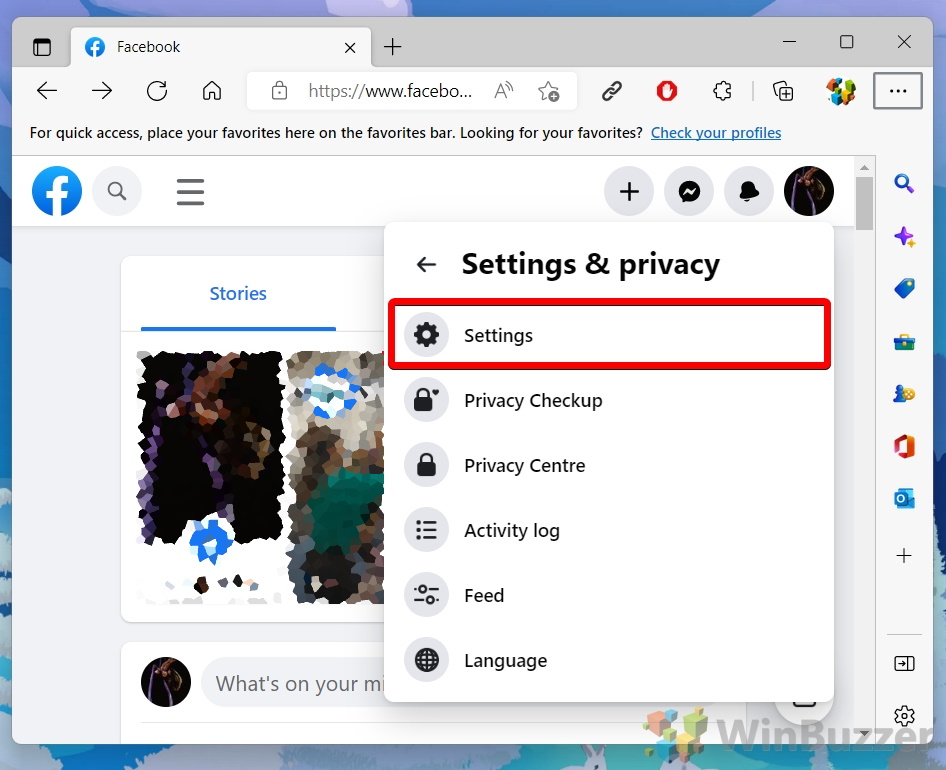Open the sidebar Outlook icon
Screen dimensions: 946x770
[x=904, y=499]
